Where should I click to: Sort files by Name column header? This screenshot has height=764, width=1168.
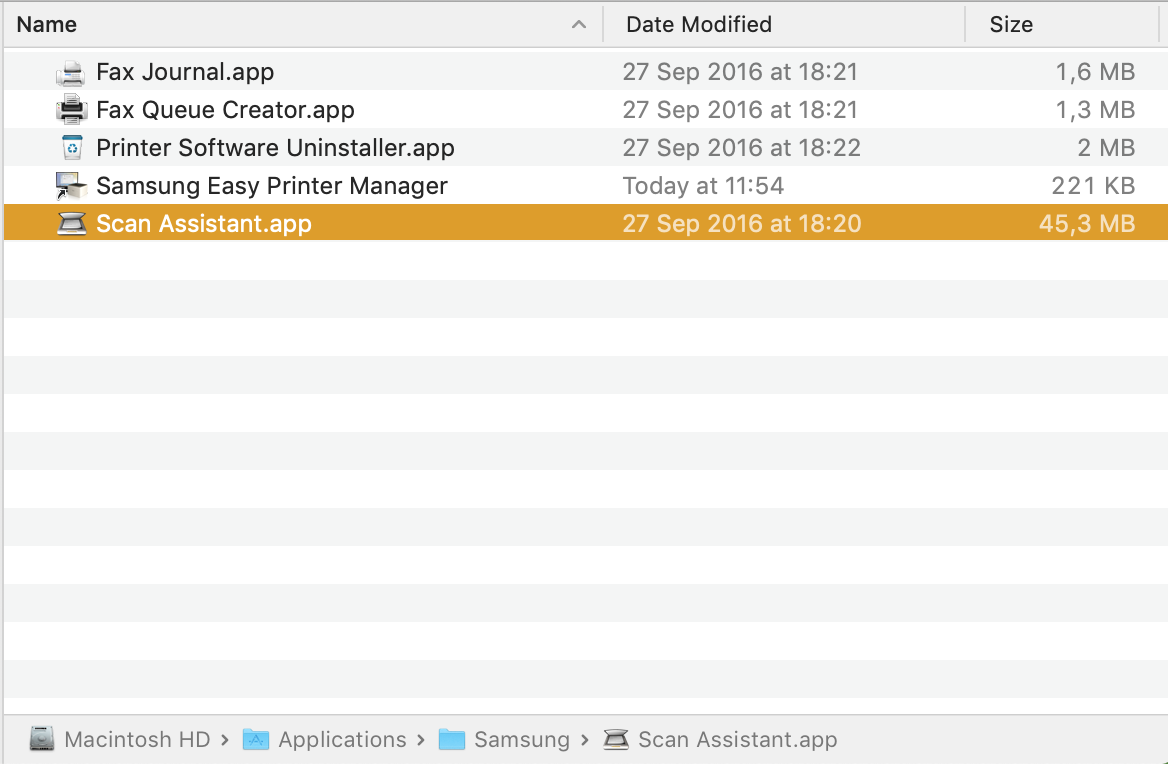click(x=47, y=25)
